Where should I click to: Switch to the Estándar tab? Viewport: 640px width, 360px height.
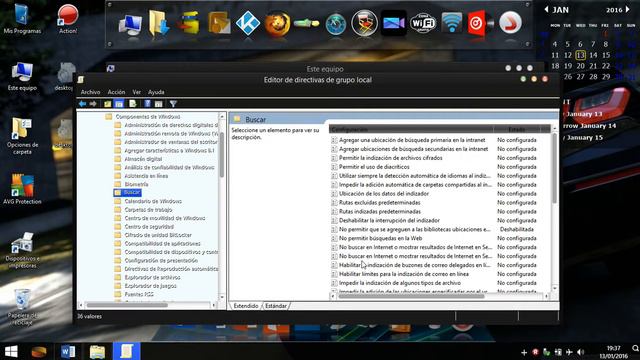coord(276,306)
